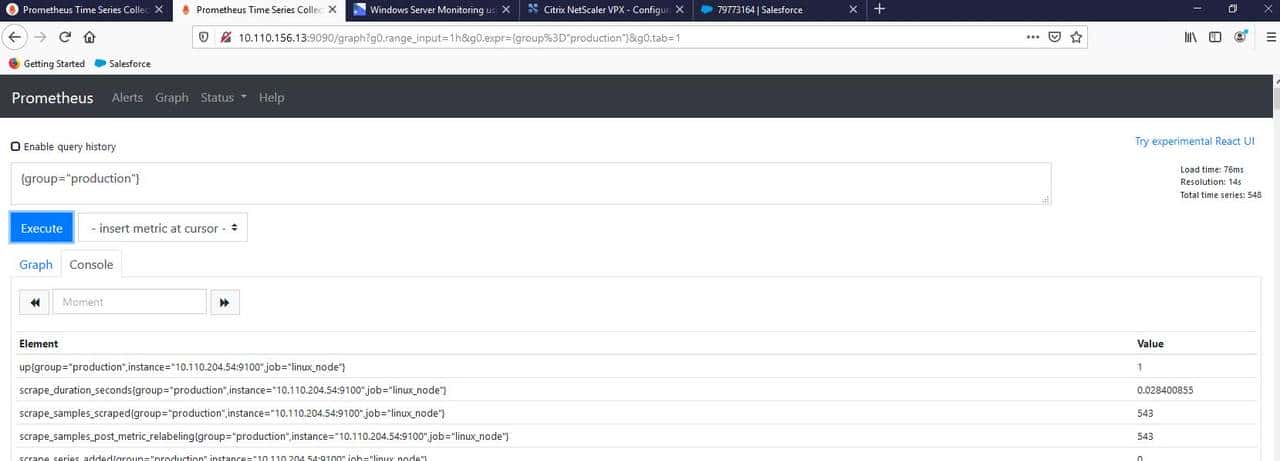Step forward in time with fast-forward button
This screenshot has height=461, width=1280.
tap(224, 302)
